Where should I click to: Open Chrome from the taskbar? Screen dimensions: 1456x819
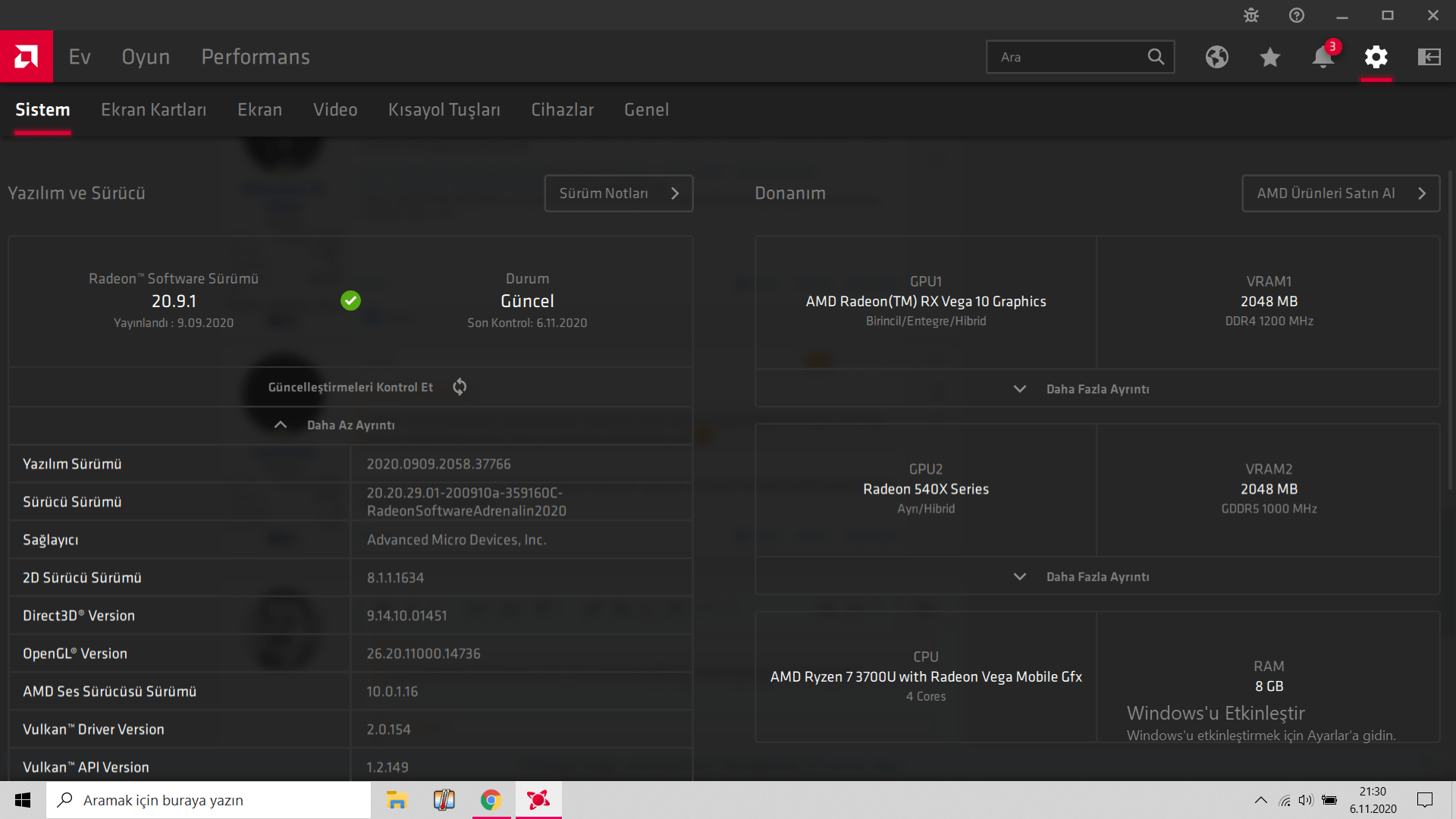point(491,800)
